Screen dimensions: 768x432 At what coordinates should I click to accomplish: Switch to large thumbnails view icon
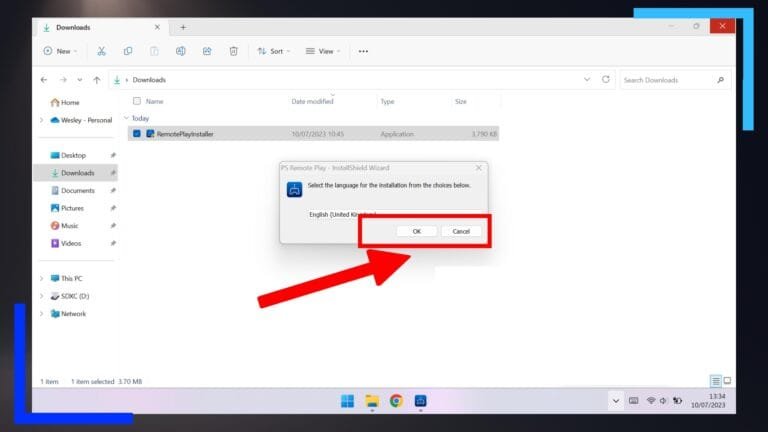pos(727,381)
